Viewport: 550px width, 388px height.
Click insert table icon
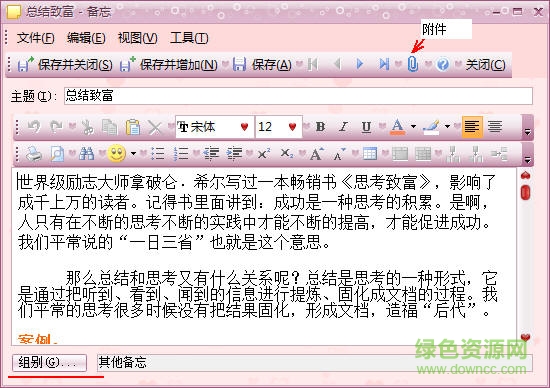coord(370,154)
